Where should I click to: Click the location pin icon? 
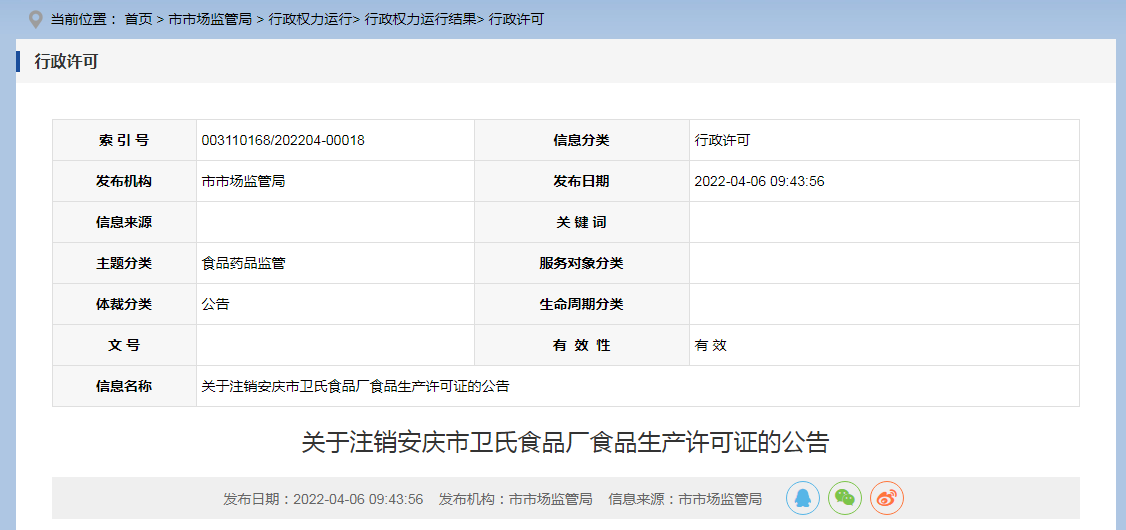[x=34, y=19]
